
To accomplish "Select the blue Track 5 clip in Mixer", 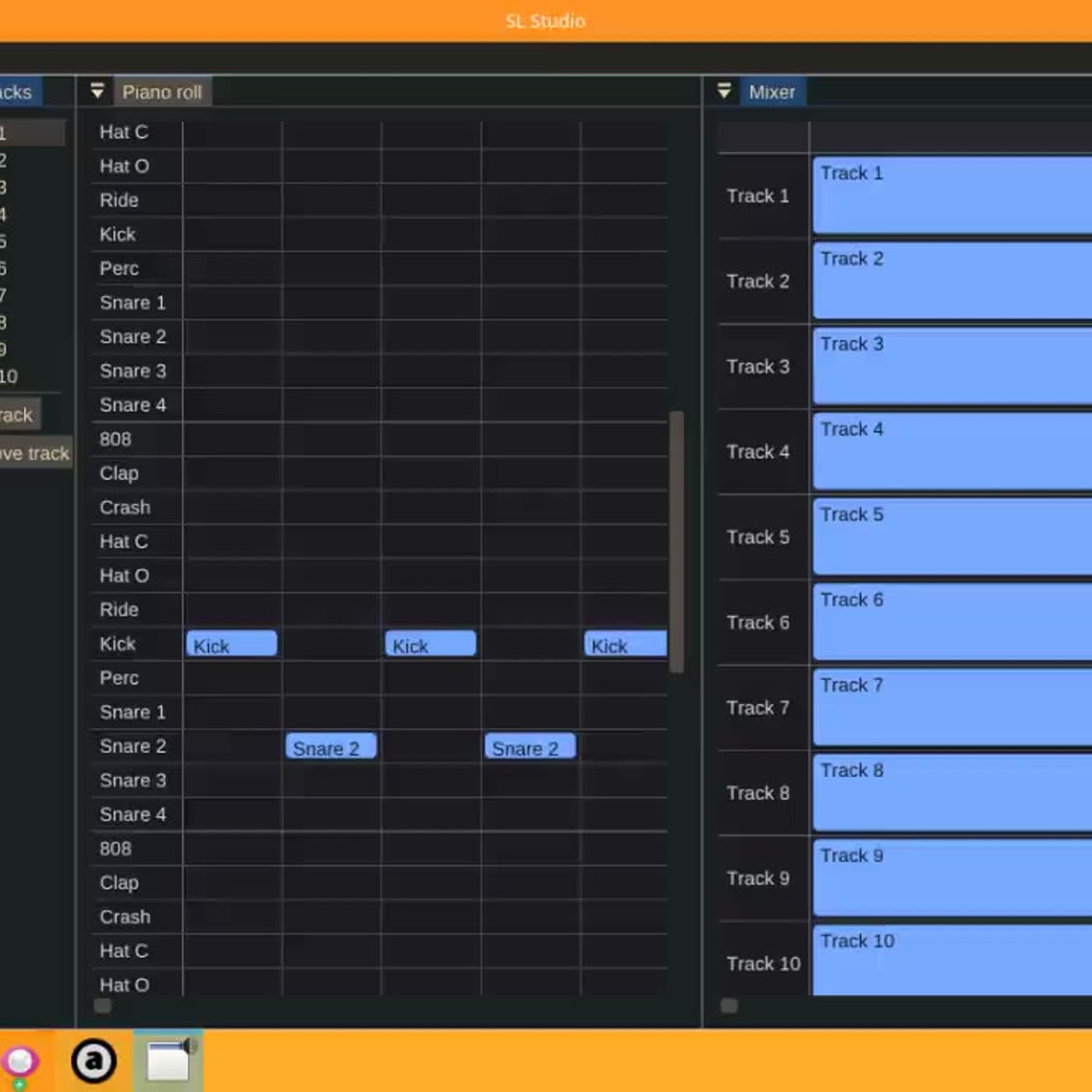I will pyautogui.click(x=952, y=537).
